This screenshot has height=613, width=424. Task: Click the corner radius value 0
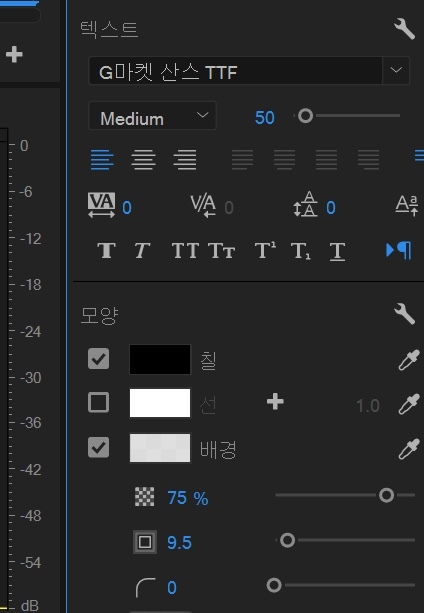point(172,588)
